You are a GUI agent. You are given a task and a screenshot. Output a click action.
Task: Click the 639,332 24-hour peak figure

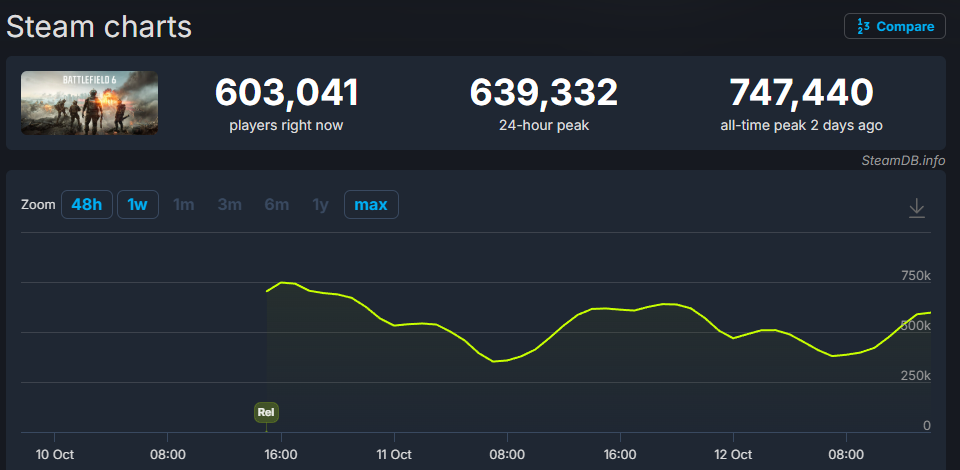[x=544, y=93]
